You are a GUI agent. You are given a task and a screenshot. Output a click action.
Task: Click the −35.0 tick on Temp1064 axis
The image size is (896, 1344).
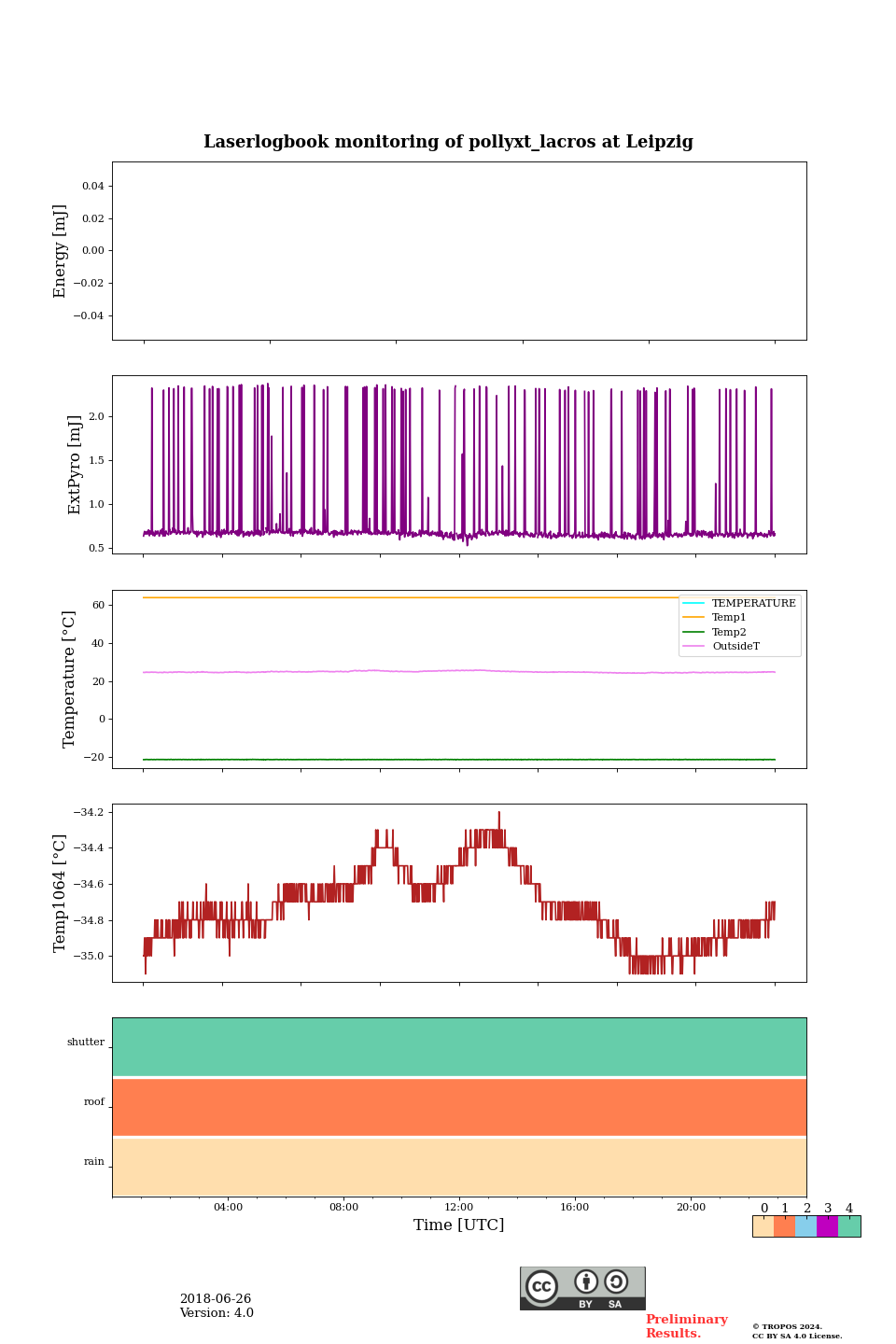click(90, 957)
